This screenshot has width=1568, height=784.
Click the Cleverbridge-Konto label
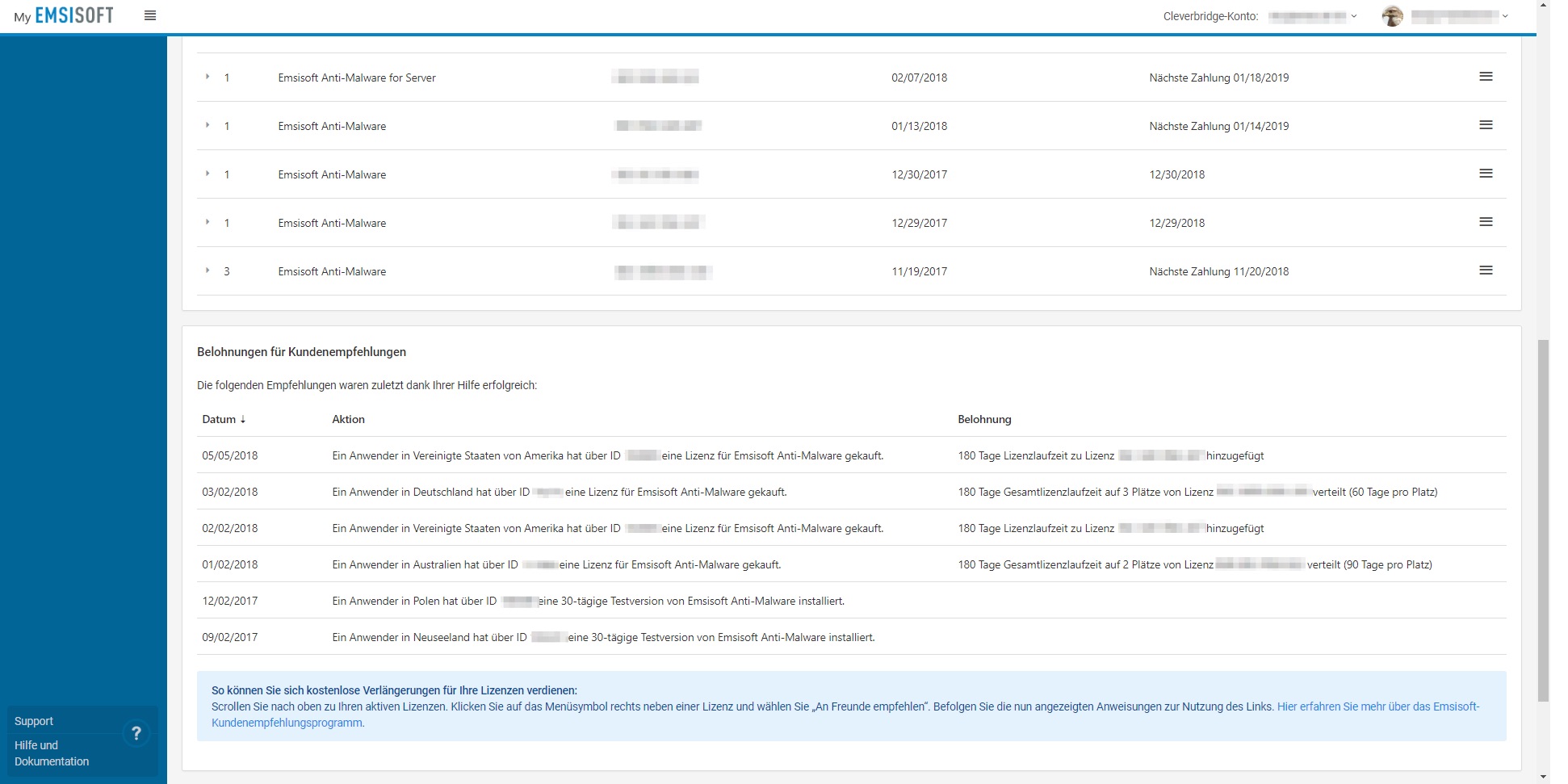coord(1210,16)
